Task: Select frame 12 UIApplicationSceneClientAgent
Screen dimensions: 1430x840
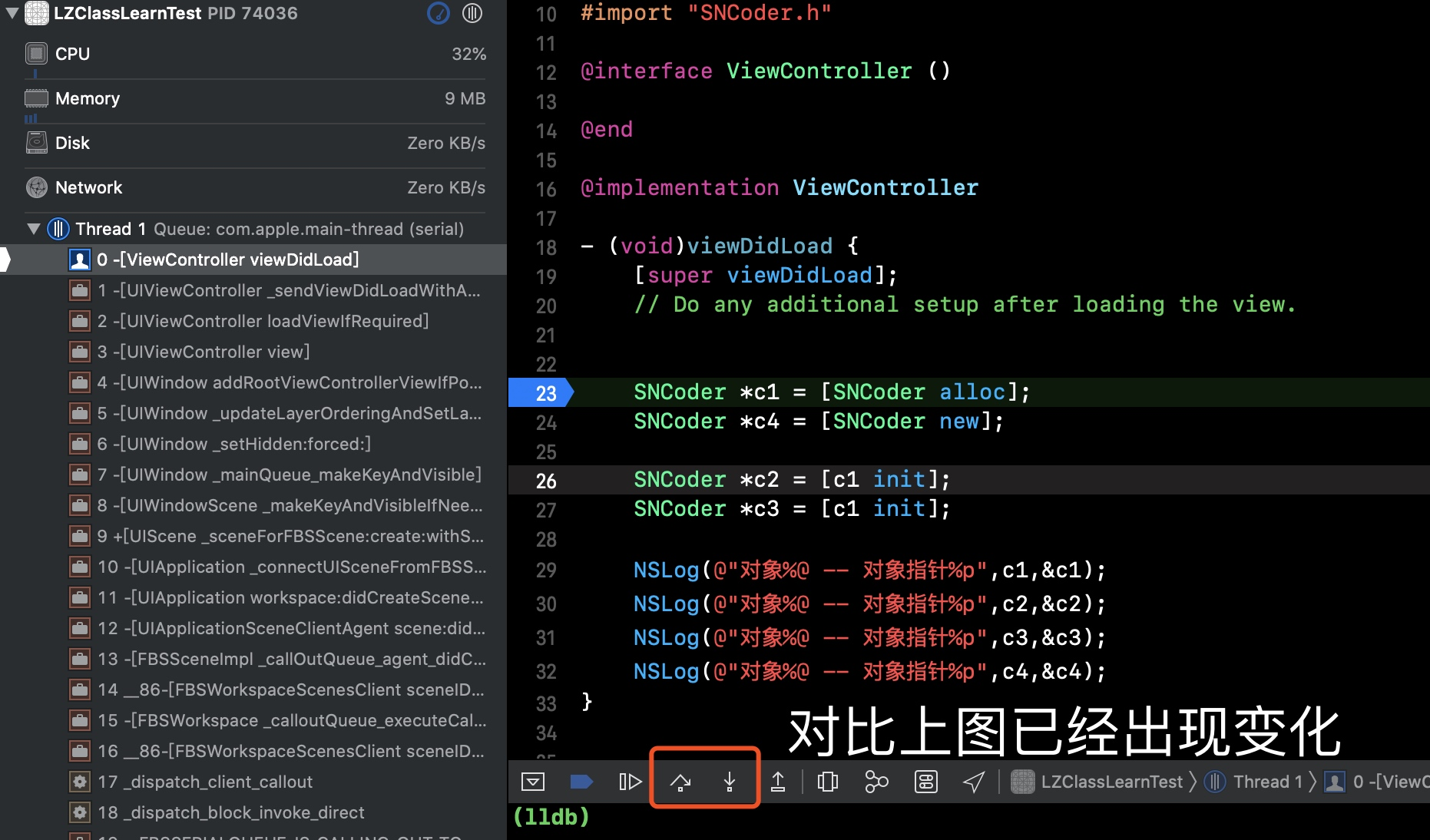Action: [253, 628]
